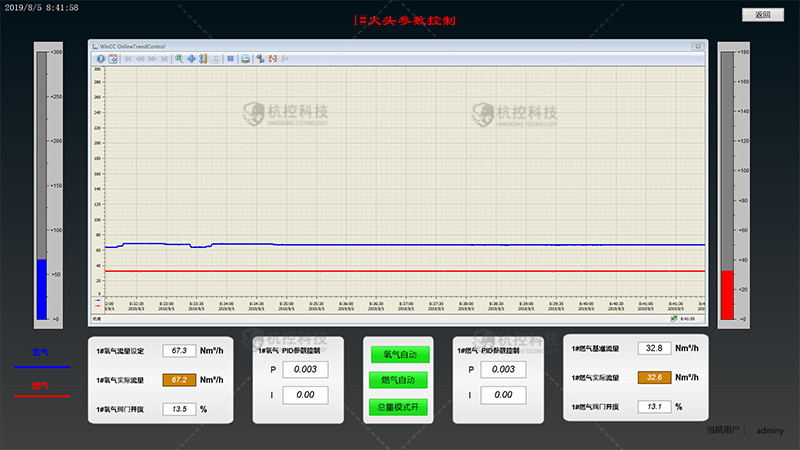Click the gas PID I value field
The width and height of the screenshot is (800, 450).
click(x=503, y=396)
